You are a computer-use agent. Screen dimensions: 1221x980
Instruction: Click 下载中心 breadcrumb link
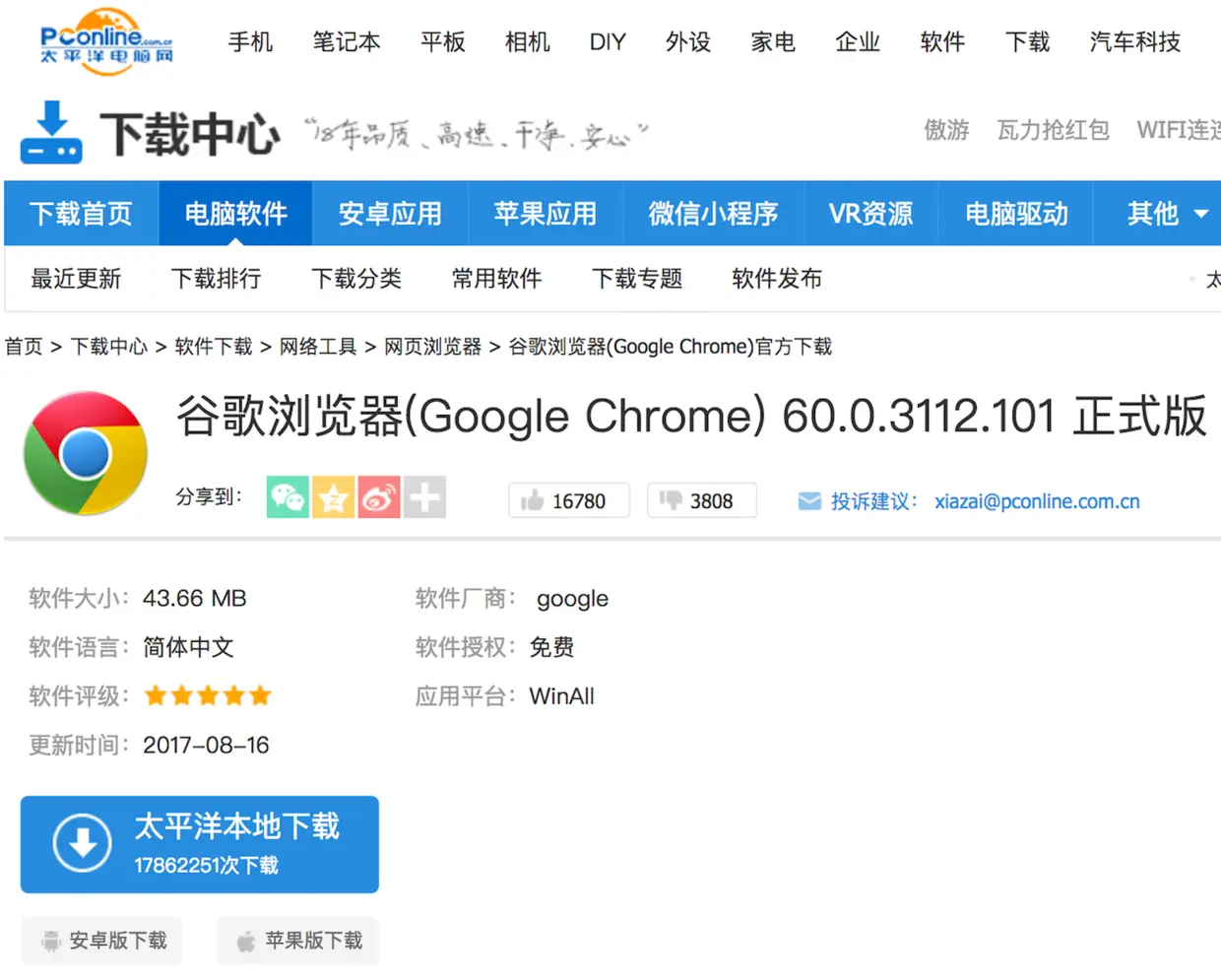[109, 347]
